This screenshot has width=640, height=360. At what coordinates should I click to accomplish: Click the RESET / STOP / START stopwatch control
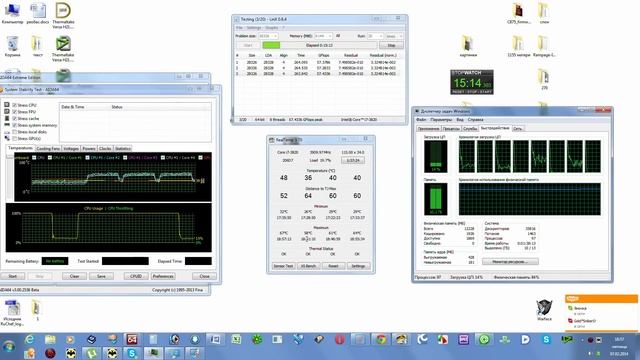coord(471,92)
